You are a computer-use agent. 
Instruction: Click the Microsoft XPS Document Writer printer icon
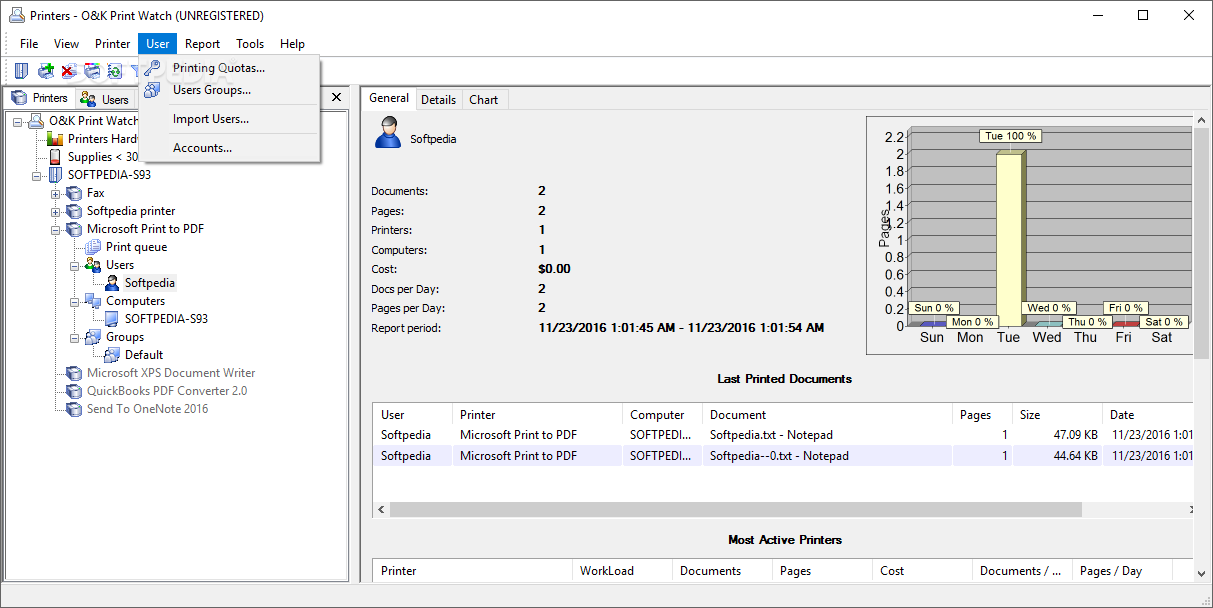[x=74, y=373]
